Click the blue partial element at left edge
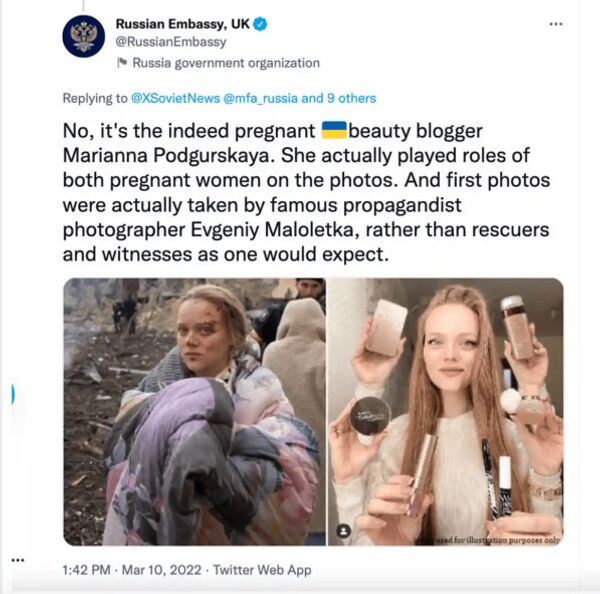This screenshot has width=600, height=594. [x=13, y=395]
